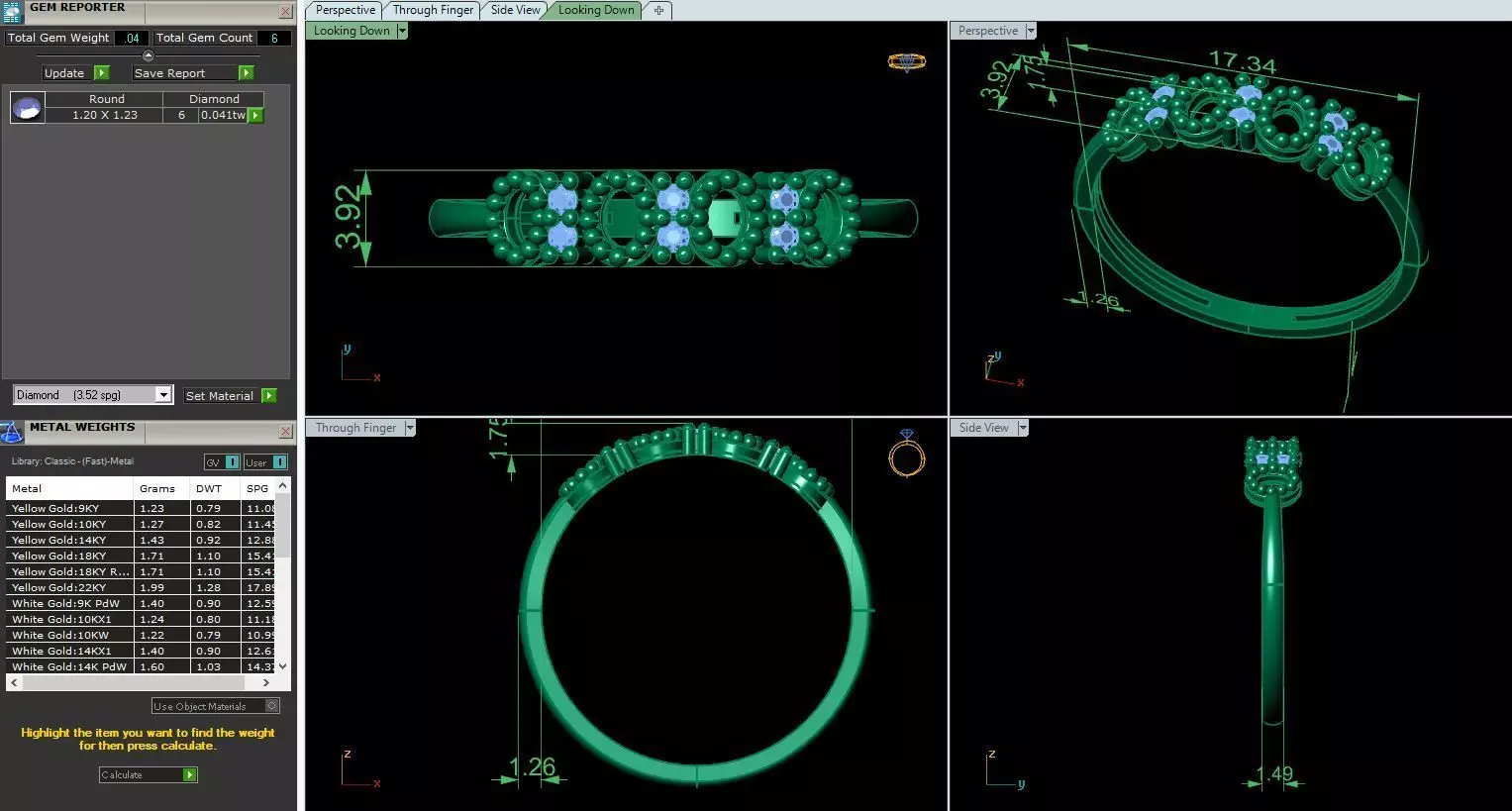This screenshot has height=811, width=1512.
Task: Select the White Gold:9K PdW row
Action: 142,603
